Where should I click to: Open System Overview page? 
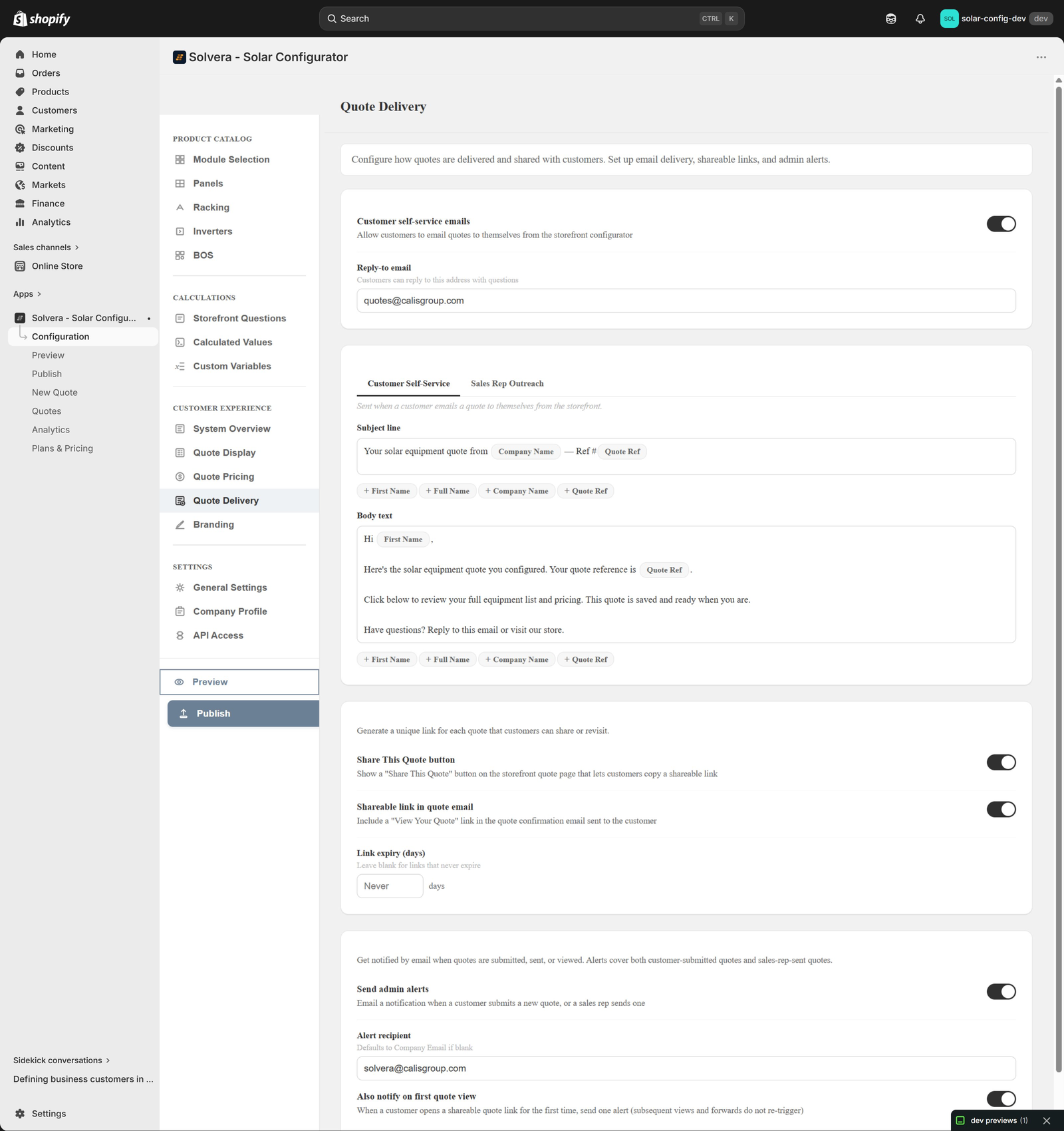[x=239, y=429]
